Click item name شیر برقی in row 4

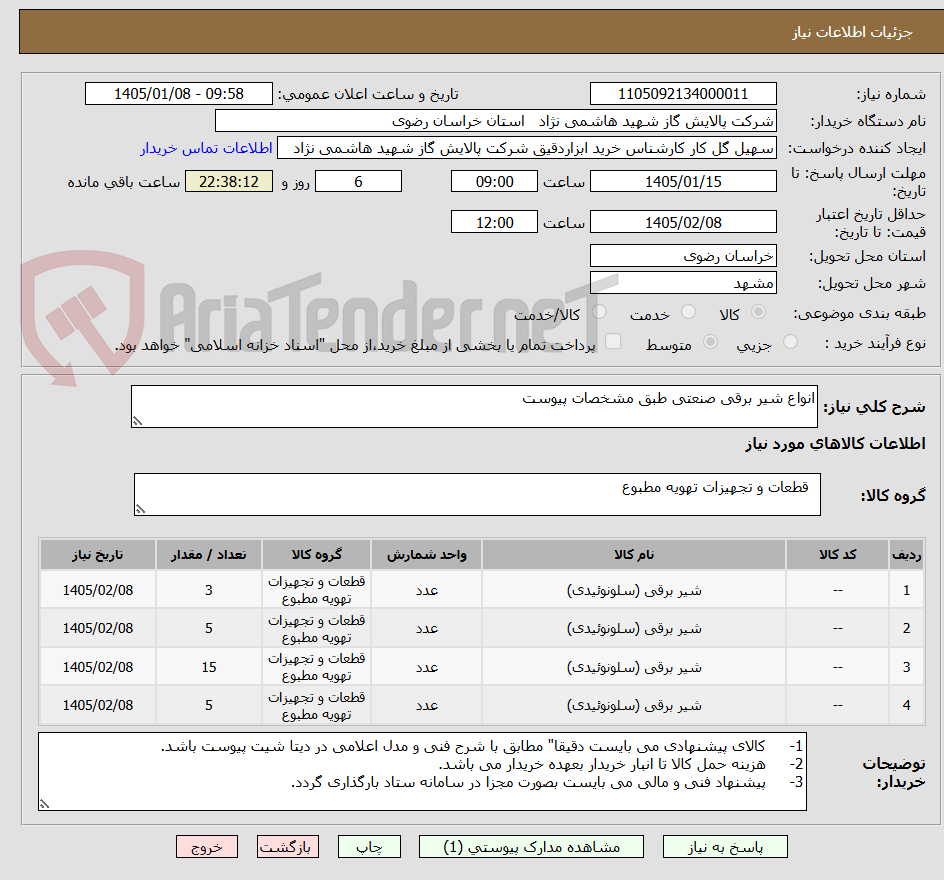pyautogui.click(x=634, y=705)
